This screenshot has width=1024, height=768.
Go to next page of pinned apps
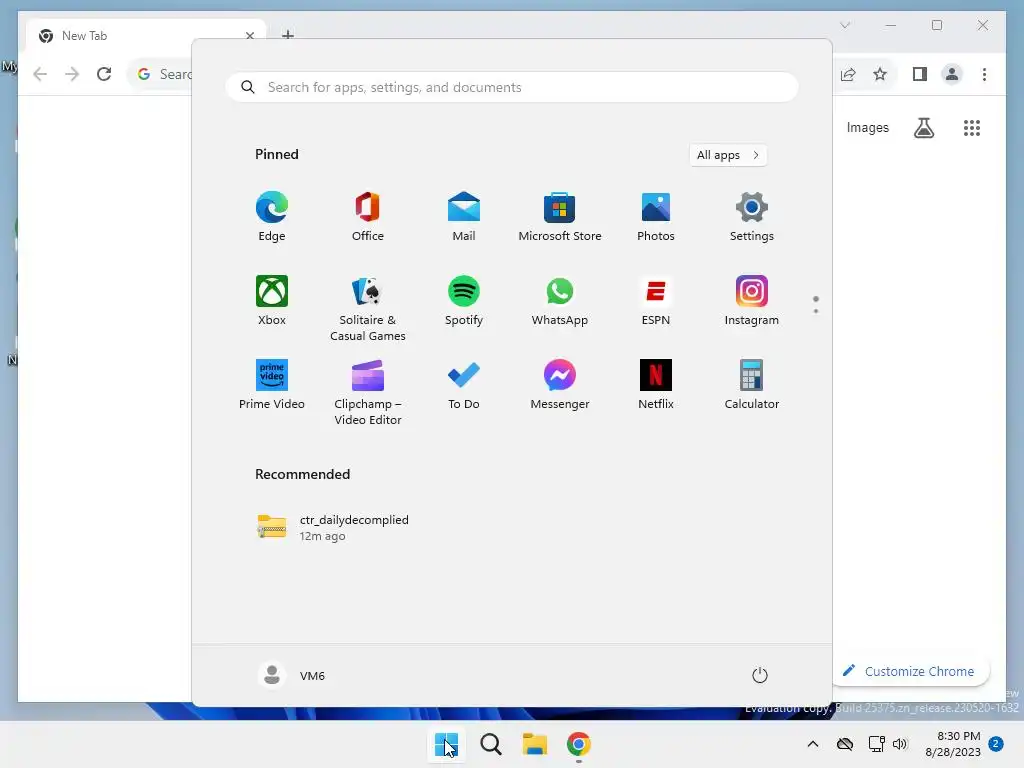tap(816, 311)
